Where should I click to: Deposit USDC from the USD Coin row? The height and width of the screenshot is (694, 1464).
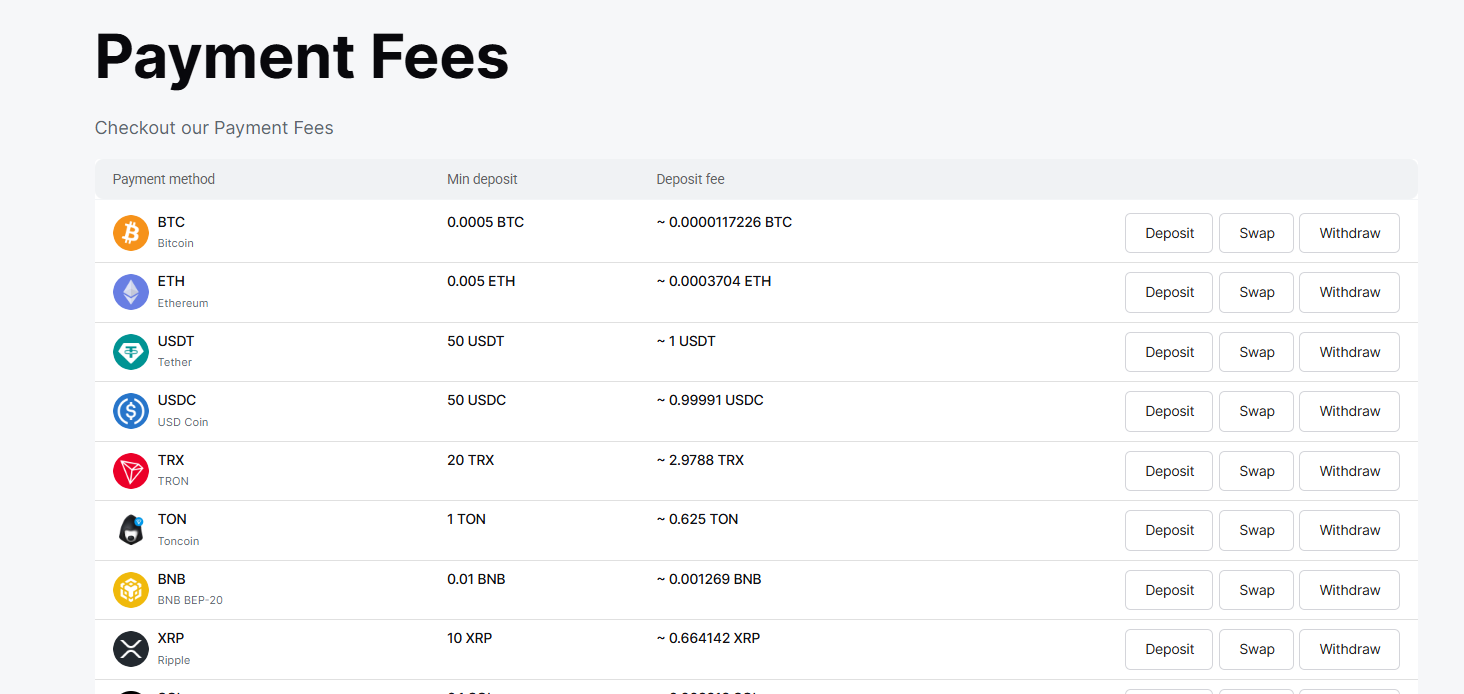[1169, 411]
